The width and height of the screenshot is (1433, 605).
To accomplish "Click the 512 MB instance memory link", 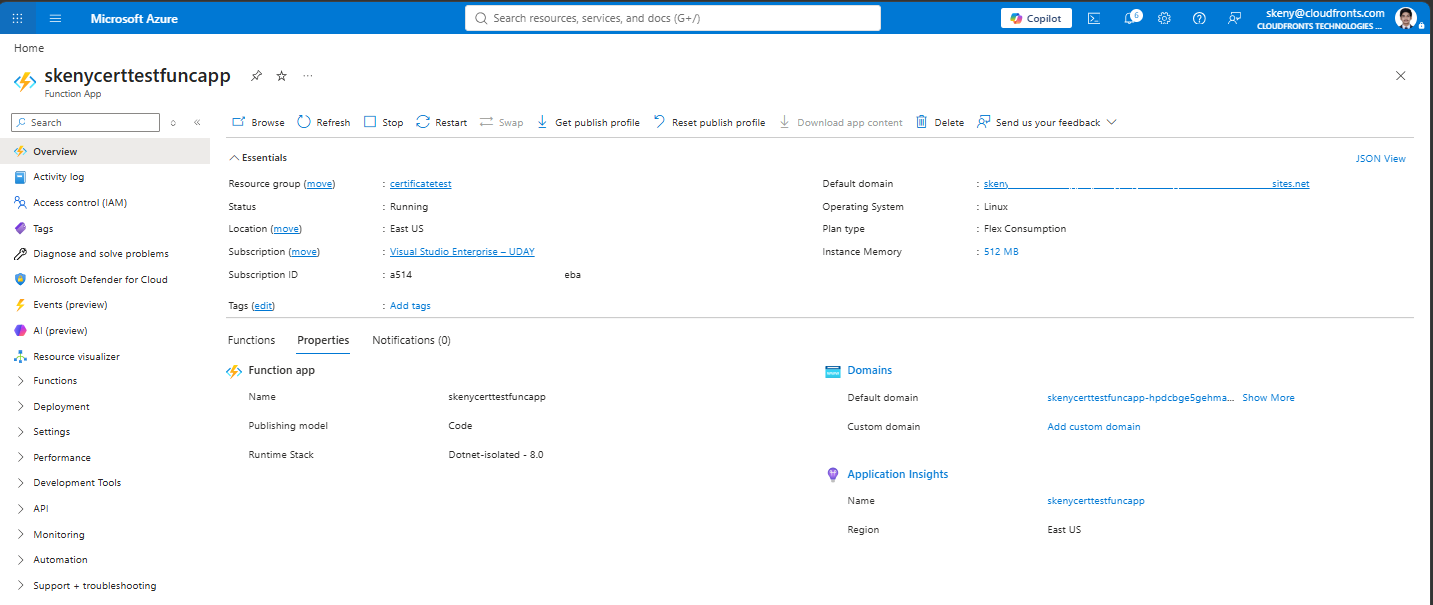I will (1001, 252).
